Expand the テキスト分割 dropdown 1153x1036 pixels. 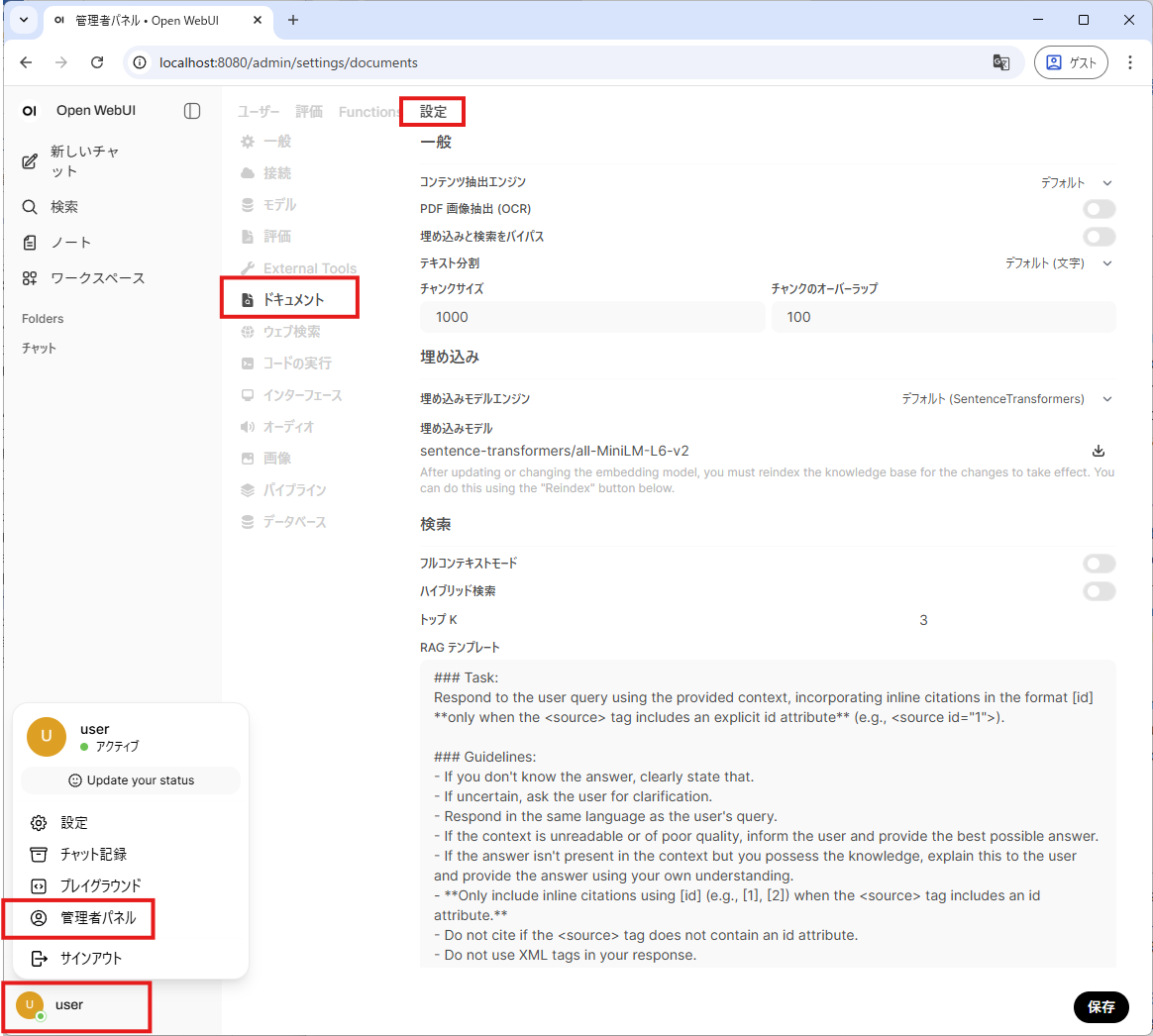pyautogui.click(x=1058, y=263)
